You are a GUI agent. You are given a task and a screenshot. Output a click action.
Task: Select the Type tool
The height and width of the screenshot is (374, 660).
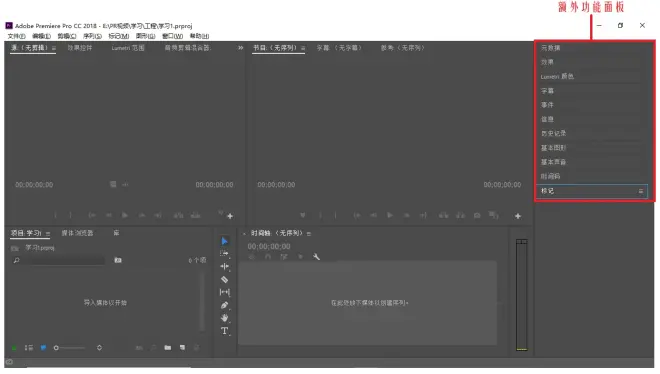(224, 331)
